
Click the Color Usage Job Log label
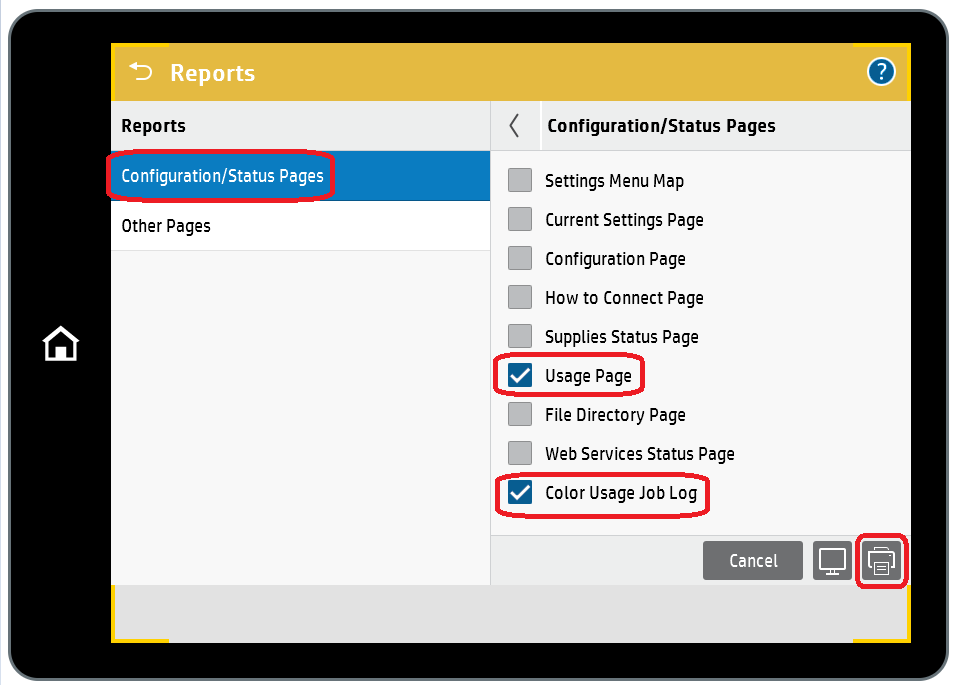pos(621,493)
